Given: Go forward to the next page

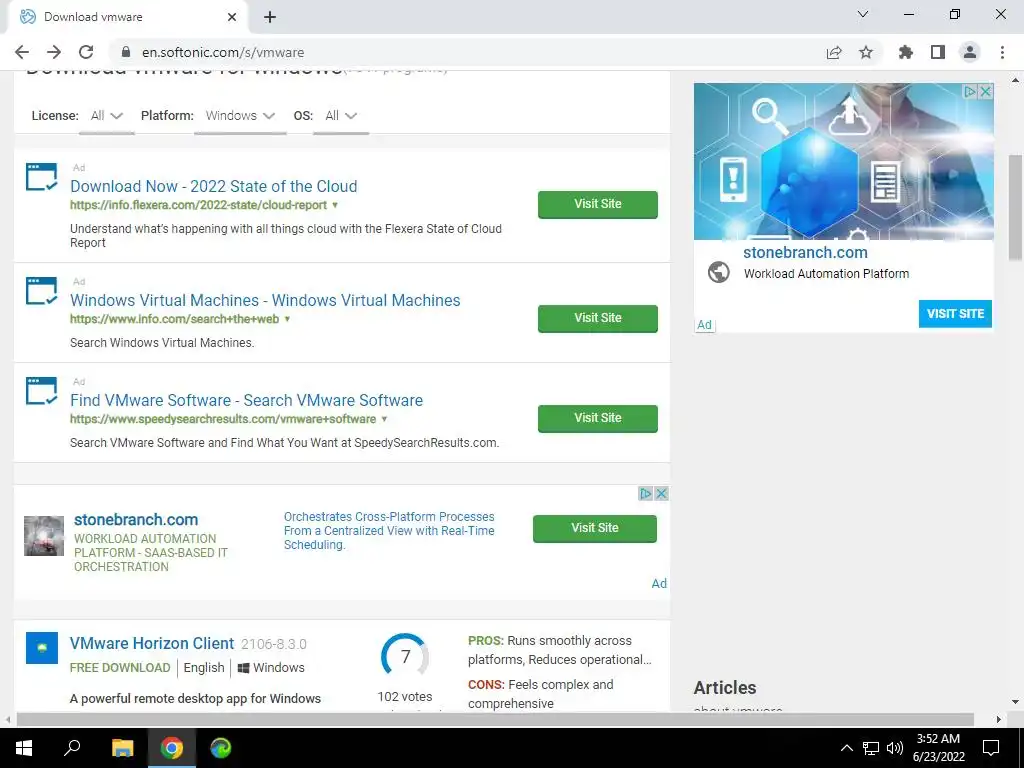Looking at the screenshot, I should click(x=54, y=52).
